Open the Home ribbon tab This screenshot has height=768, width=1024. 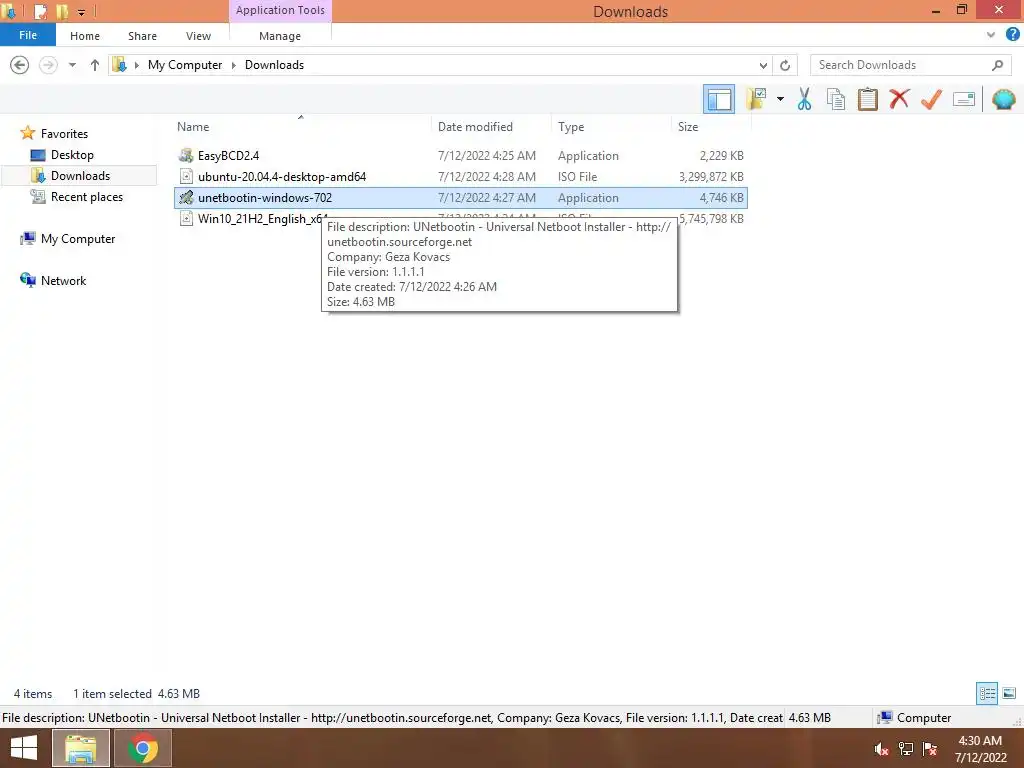(x=85, y=36)
